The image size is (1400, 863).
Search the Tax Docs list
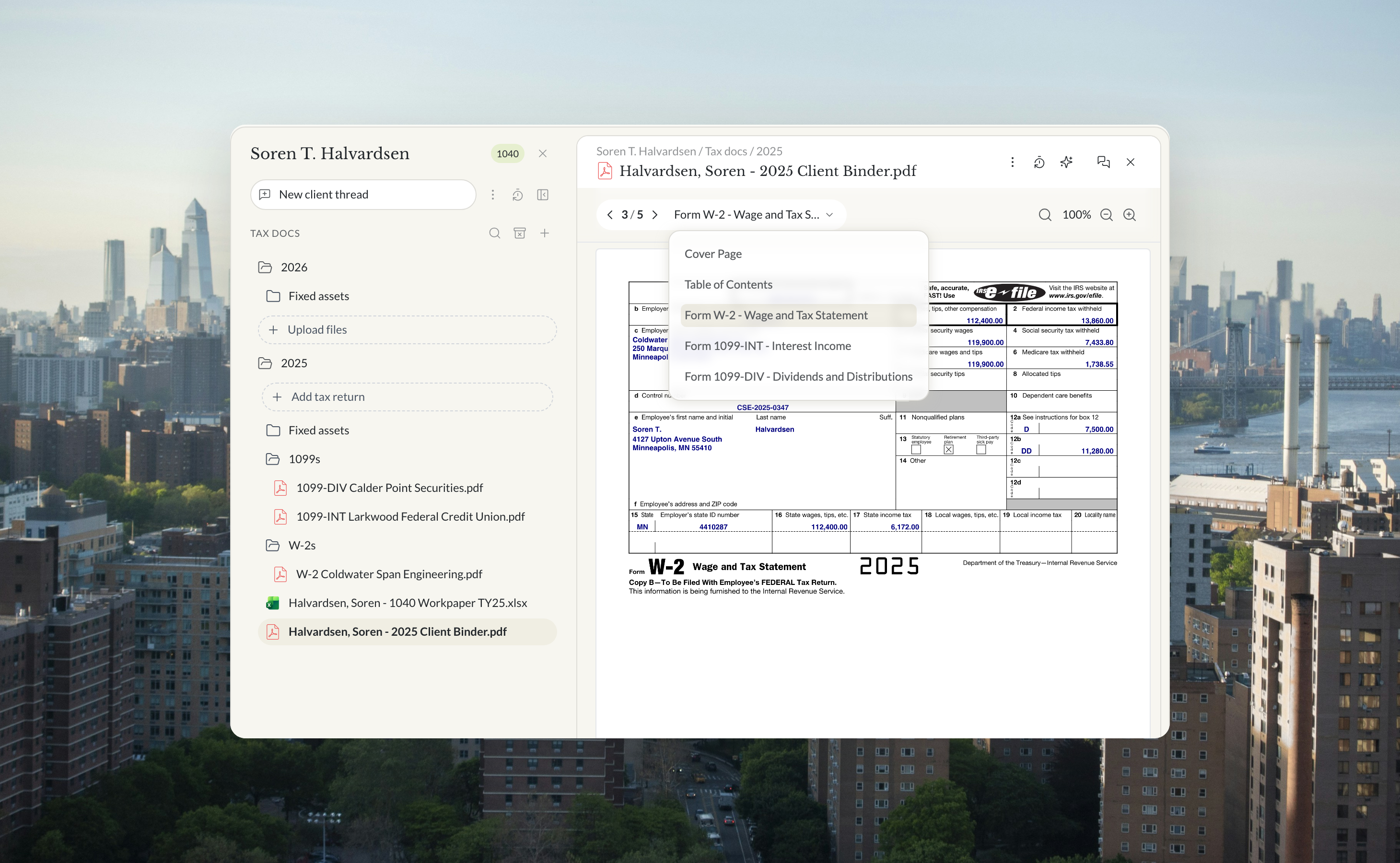[495, 233]
